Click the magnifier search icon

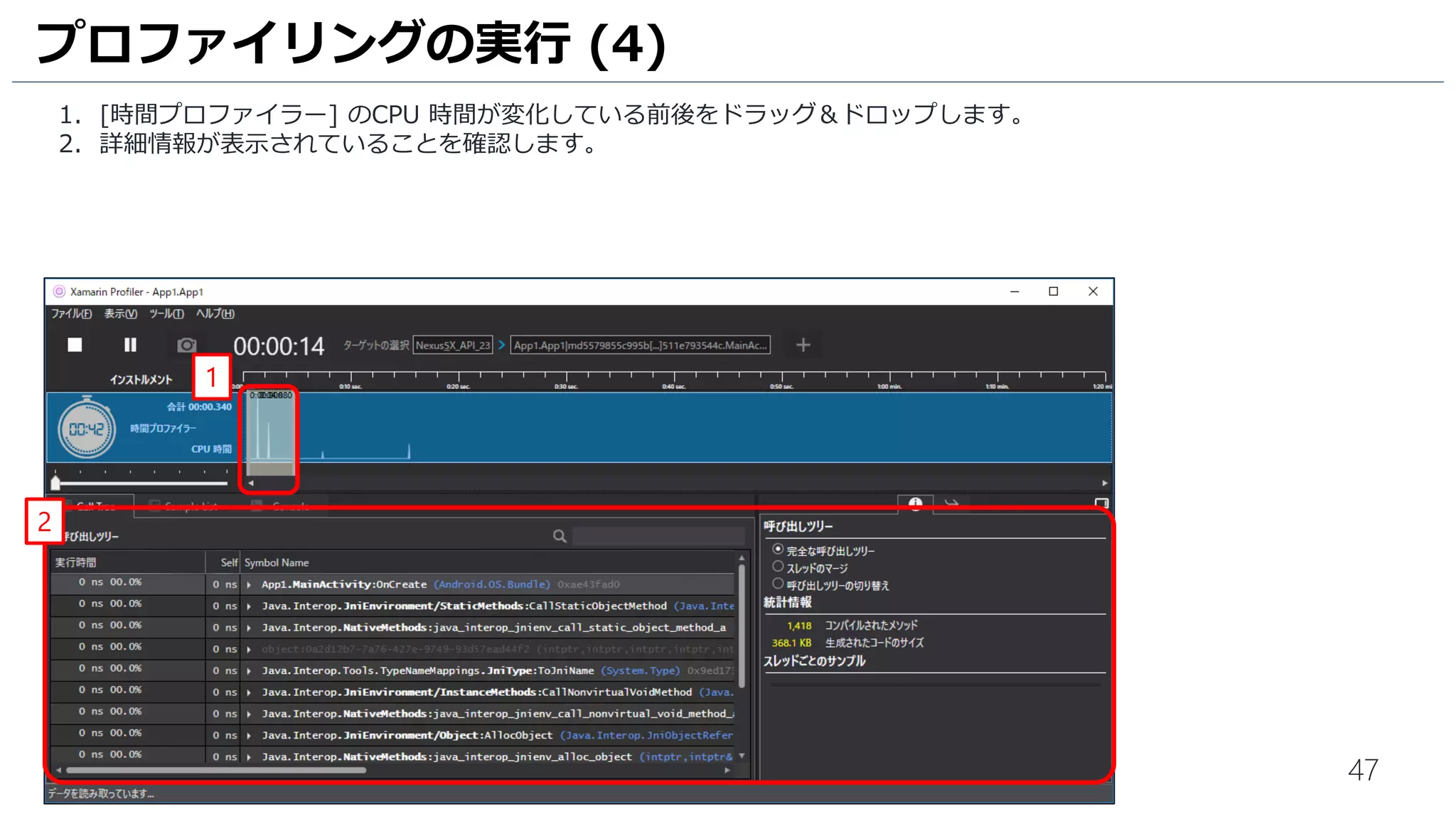point(560,536)
